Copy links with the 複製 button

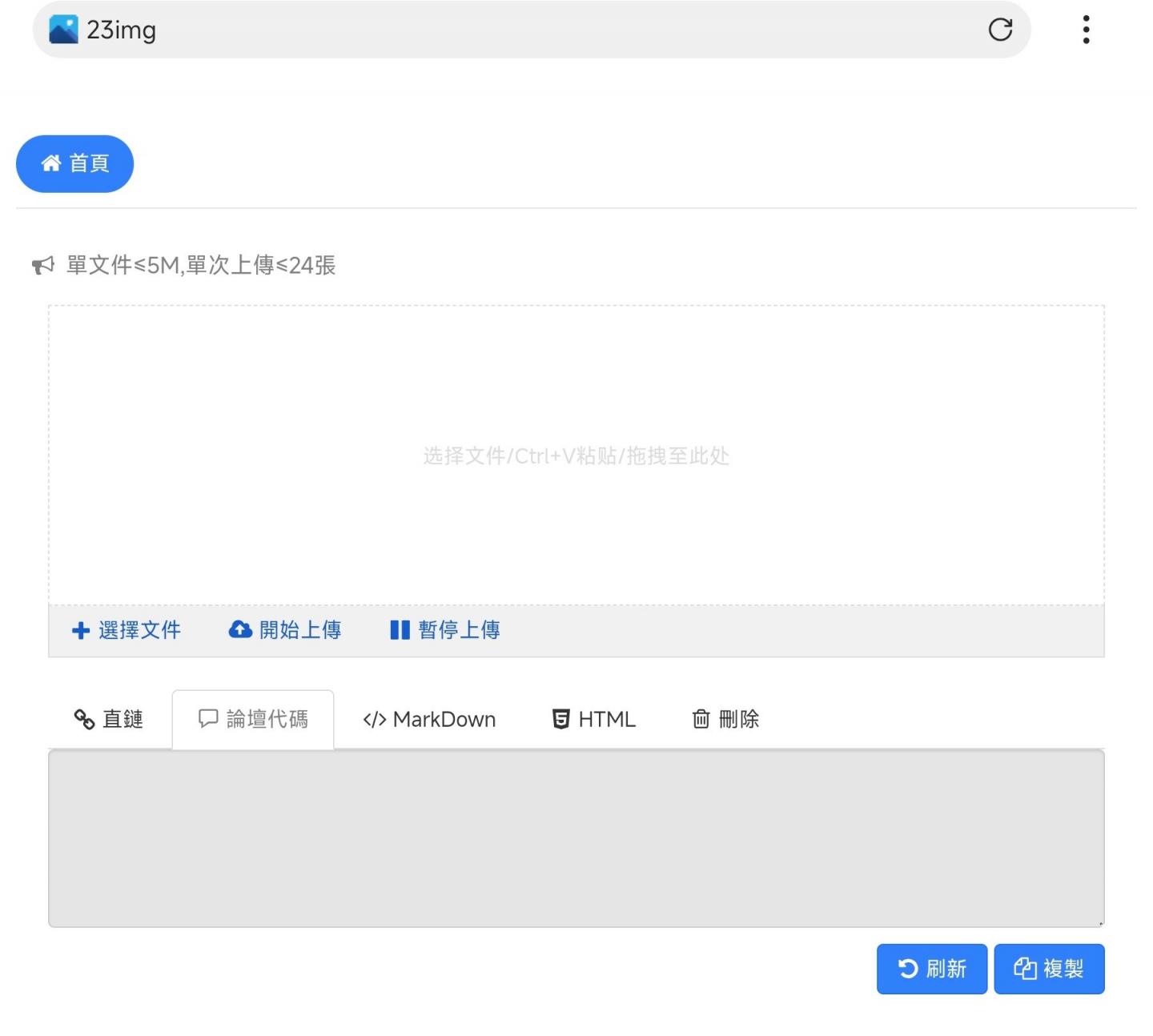click(x=1048, y=969)
